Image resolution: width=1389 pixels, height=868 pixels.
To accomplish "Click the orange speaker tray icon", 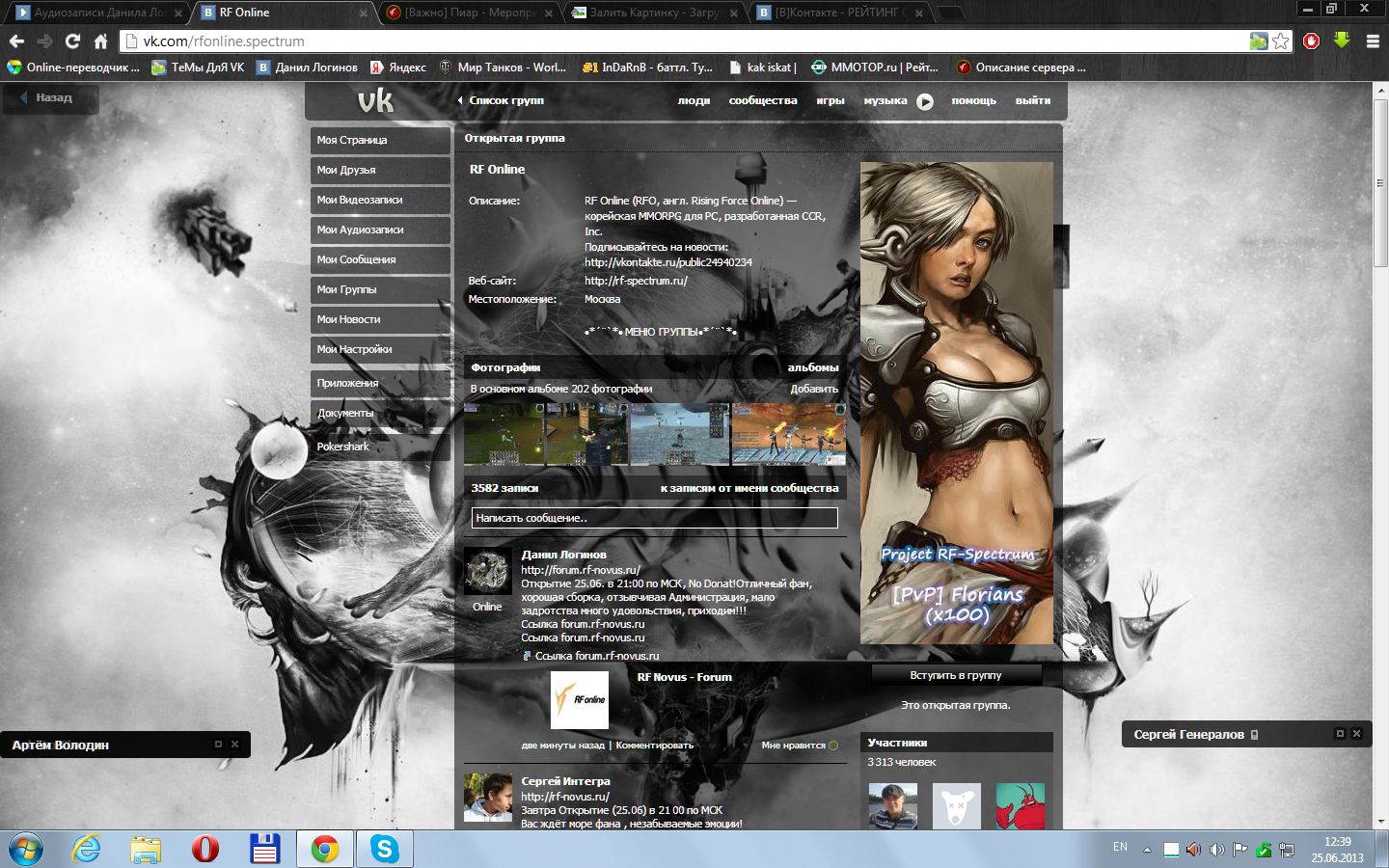I will (1193, 850).
